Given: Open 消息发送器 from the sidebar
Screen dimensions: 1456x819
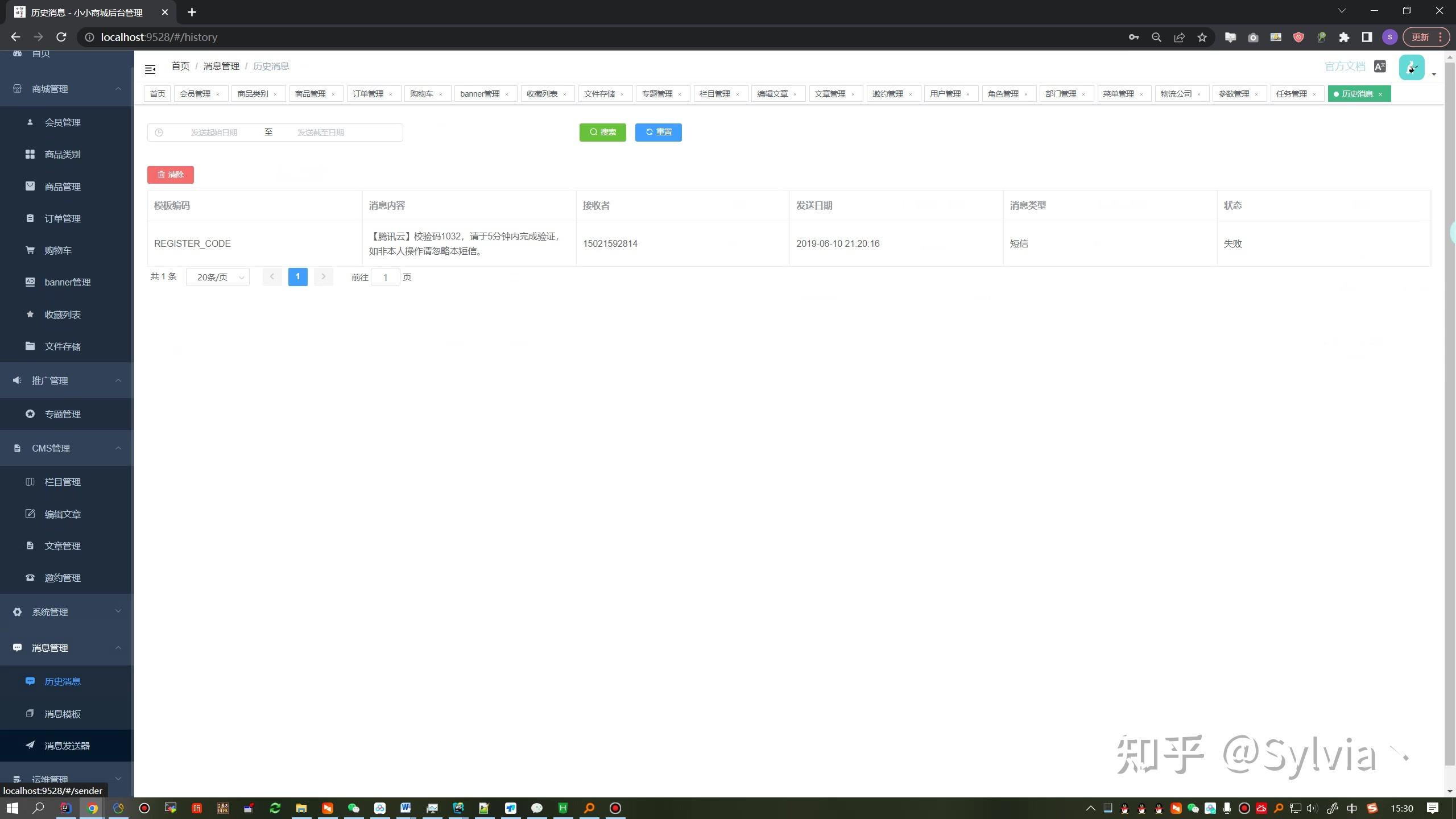Looking at the screenshot, I should [67, 746].
